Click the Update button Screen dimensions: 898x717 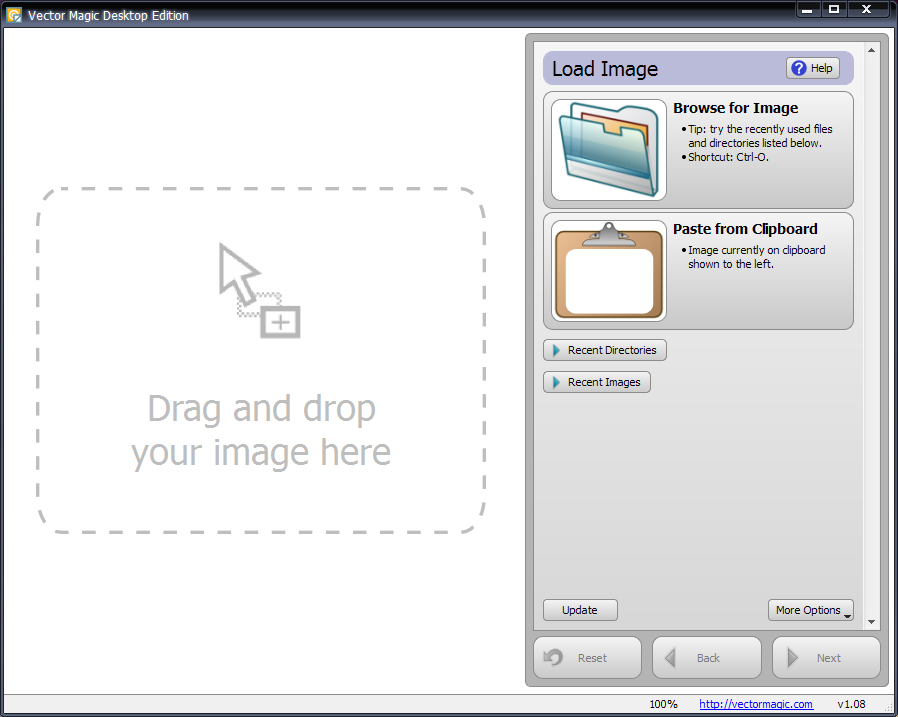[x=580, y=610]
